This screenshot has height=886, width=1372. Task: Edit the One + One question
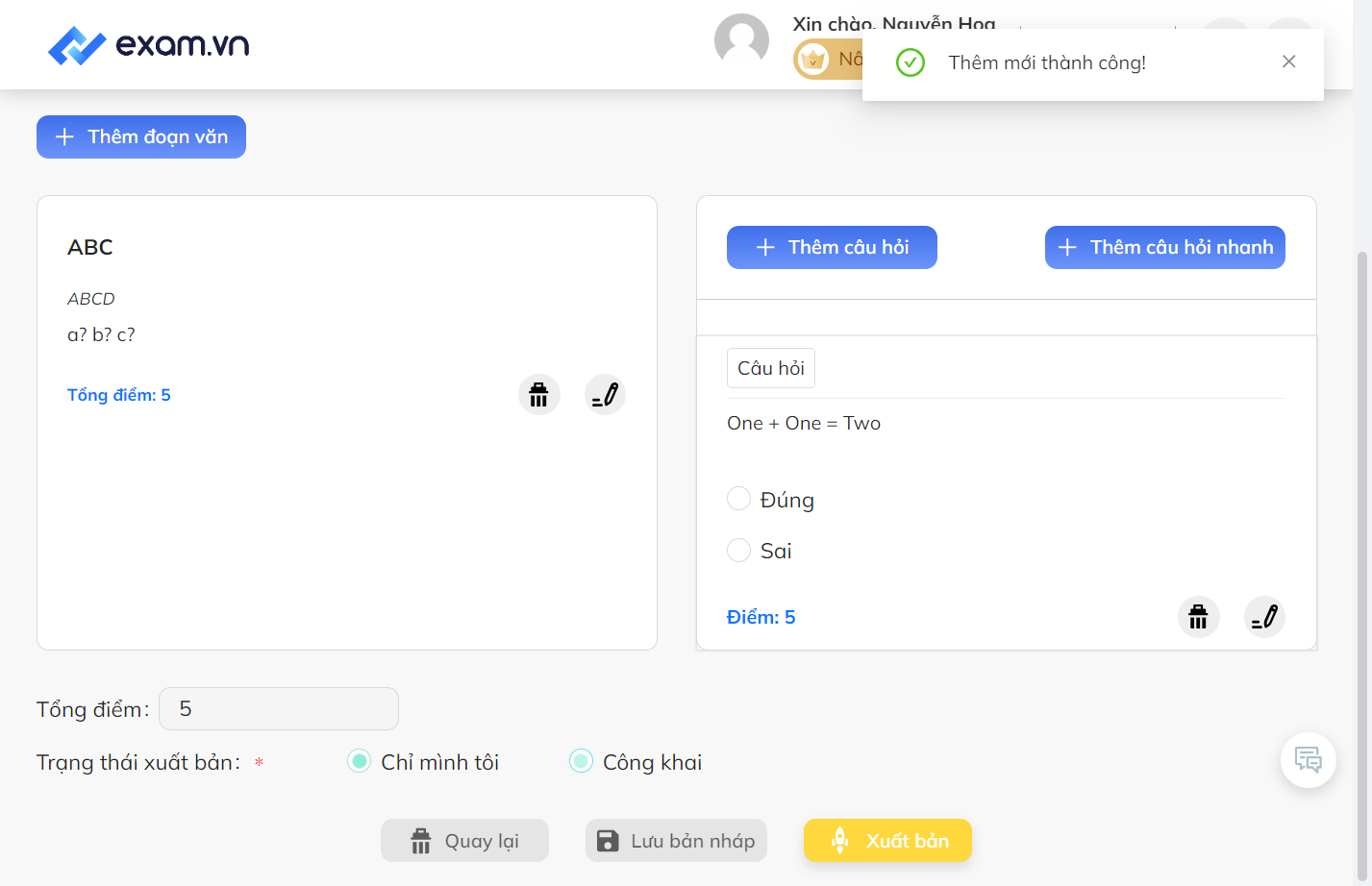point(1264,617)
